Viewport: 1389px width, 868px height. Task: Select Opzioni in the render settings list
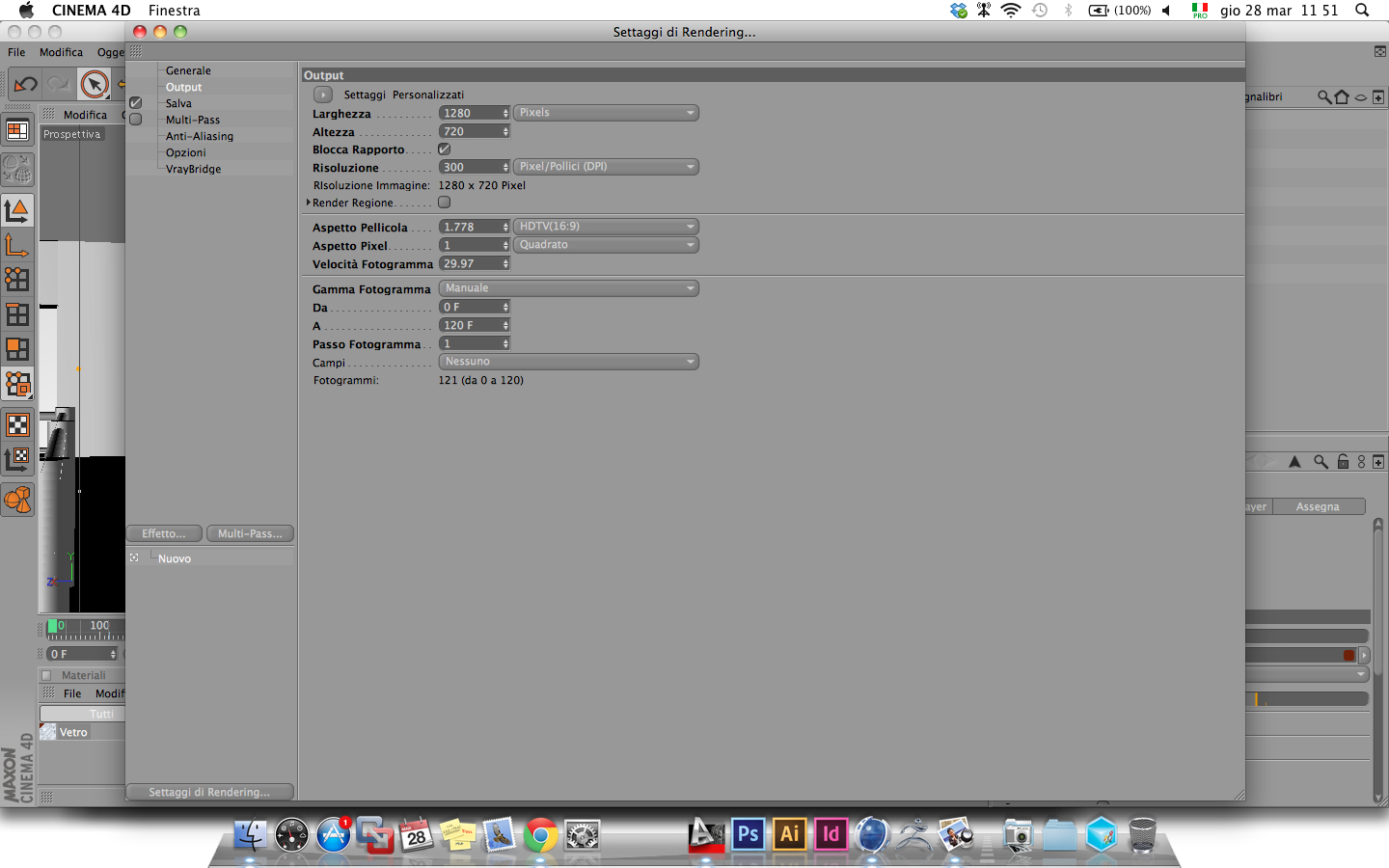pyautogui.click(x=186, y=152)
